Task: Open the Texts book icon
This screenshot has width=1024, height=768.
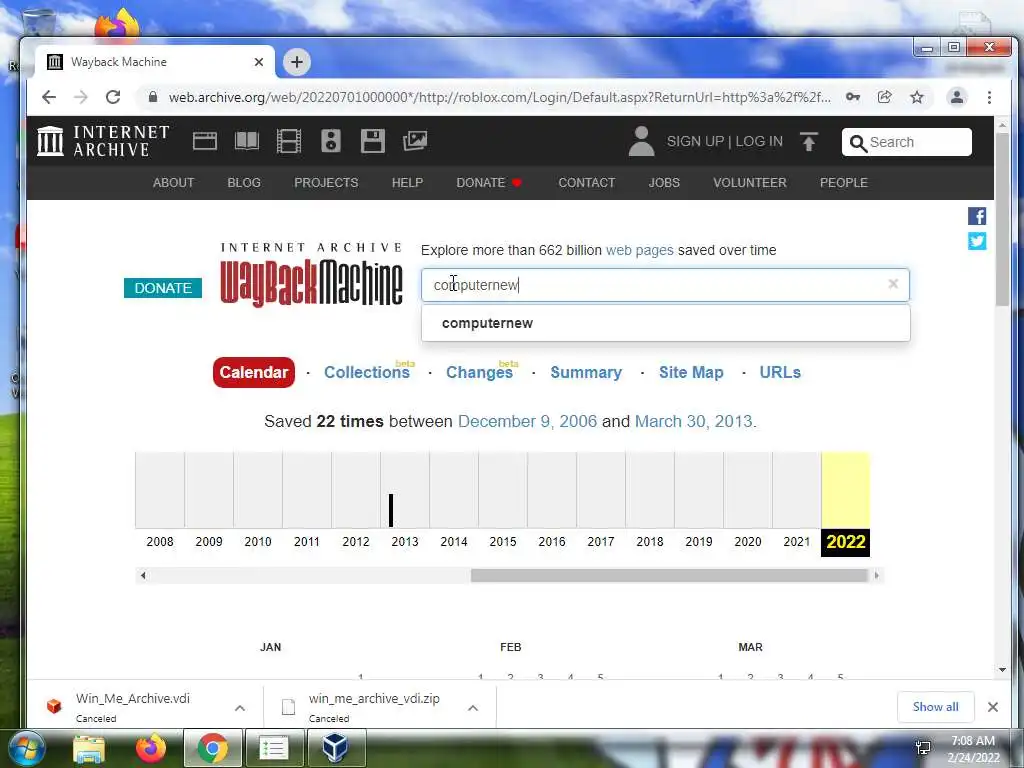Action: (x=247, y=141)
